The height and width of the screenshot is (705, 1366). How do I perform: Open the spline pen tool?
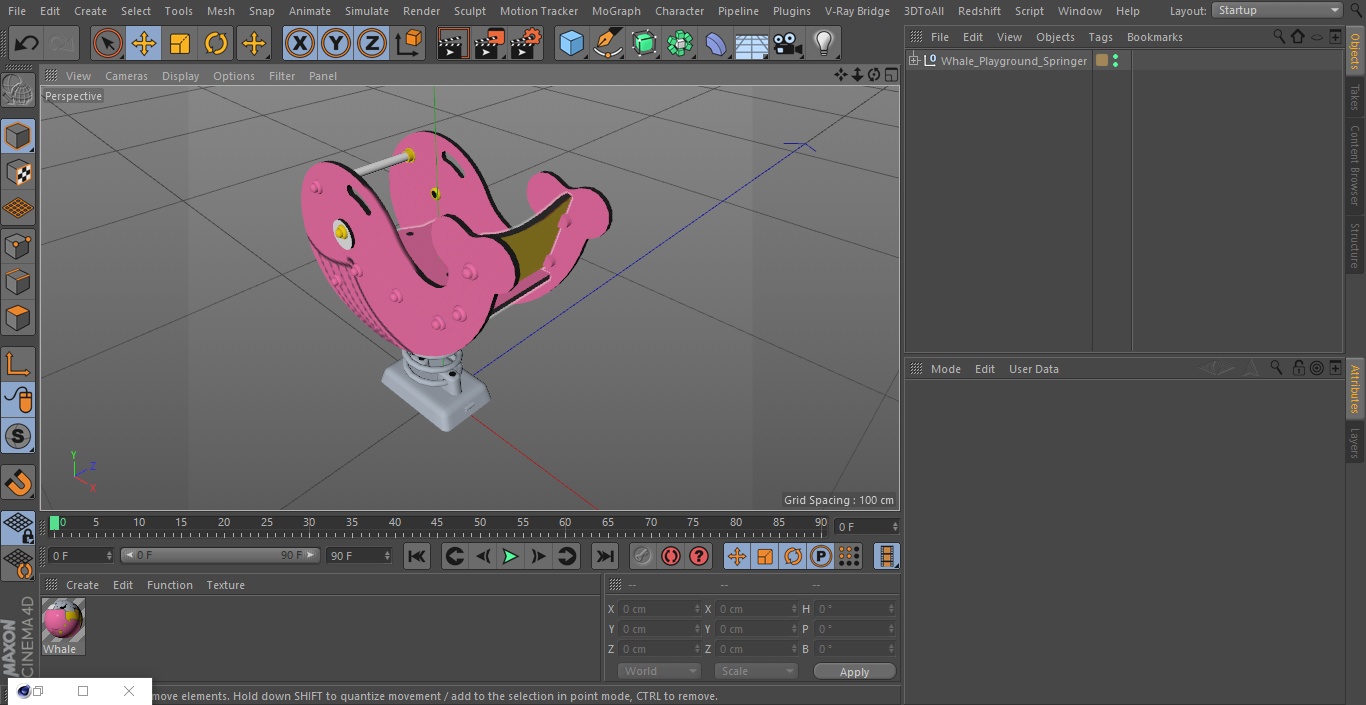[x=607, y=44]
